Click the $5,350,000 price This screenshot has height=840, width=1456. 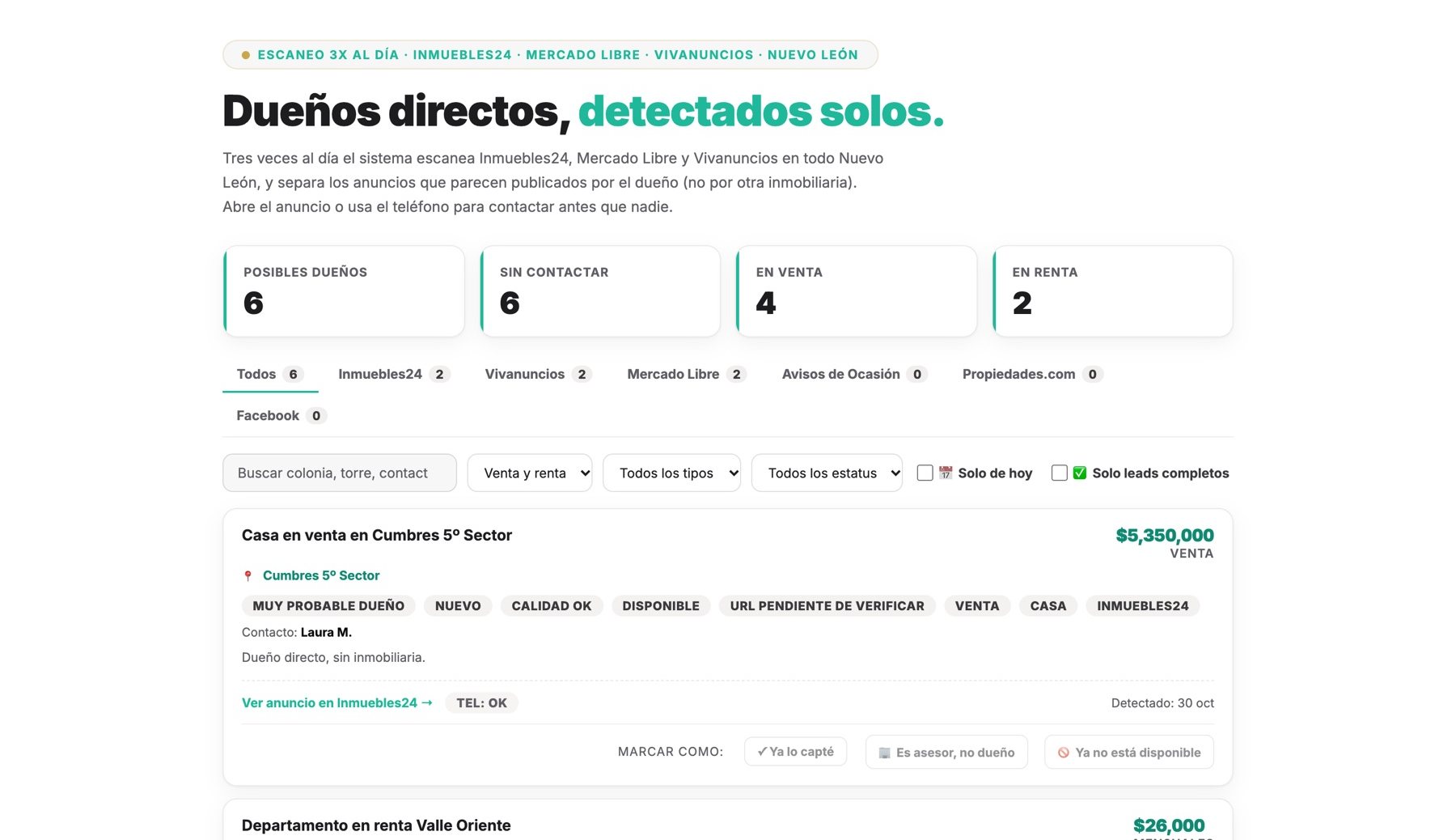tap(1165, 535)
